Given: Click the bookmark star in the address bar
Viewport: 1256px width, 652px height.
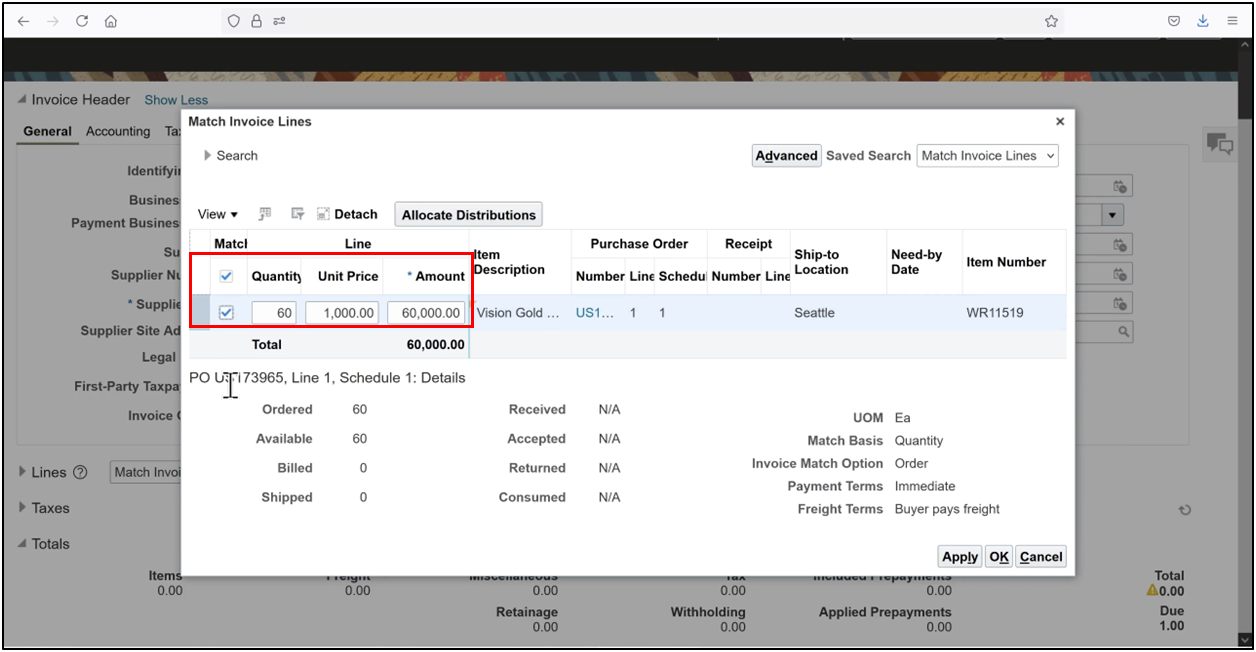Looking at the screenshot, I should tap(1051, 20).
